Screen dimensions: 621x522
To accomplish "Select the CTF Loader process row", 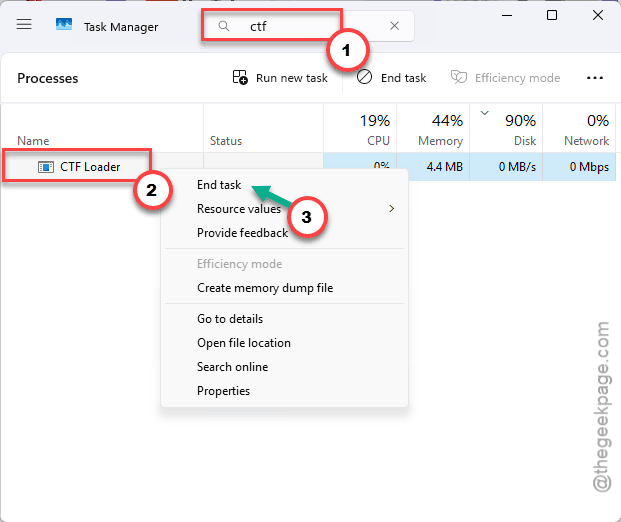I will point(308,167).
